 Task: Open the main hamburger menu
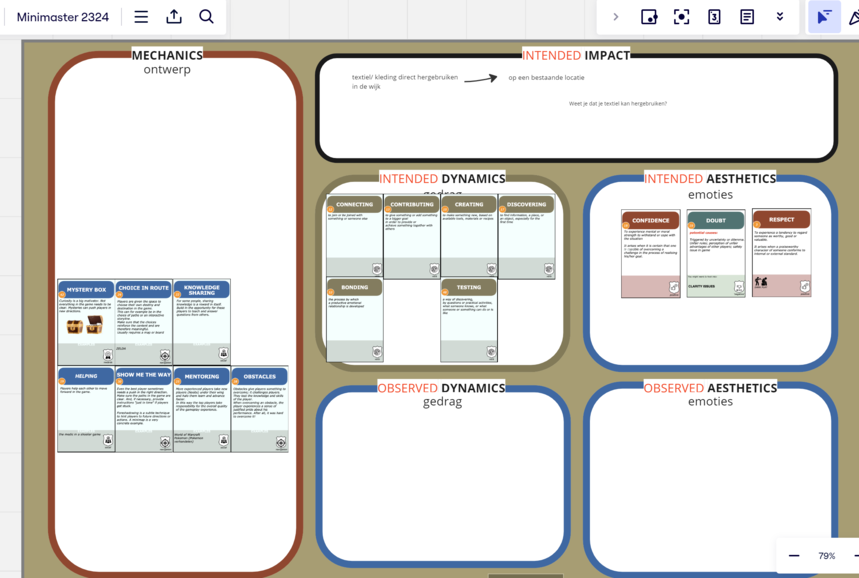141,17
